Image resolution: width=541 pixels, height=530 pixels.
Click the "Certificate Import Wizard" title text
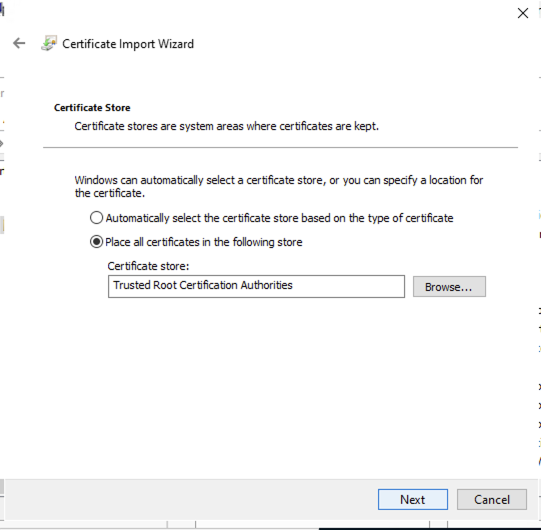pos(128,44)
